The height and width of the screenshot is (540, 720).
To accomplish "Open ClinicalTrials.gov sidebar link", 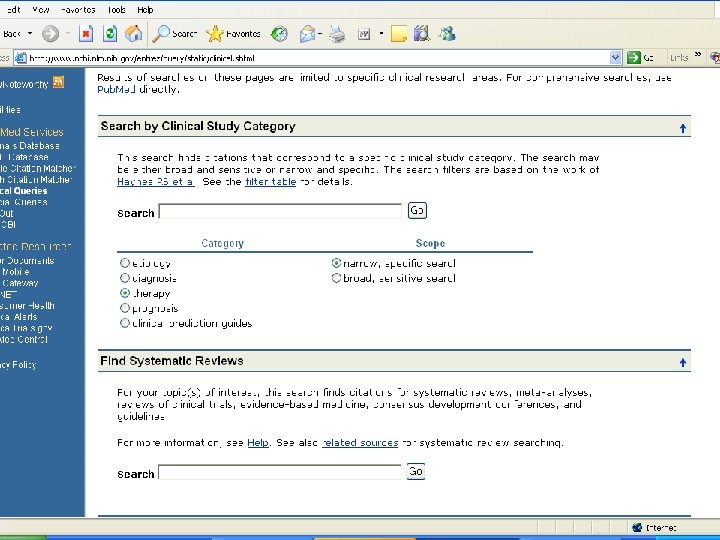I will 26,328.
